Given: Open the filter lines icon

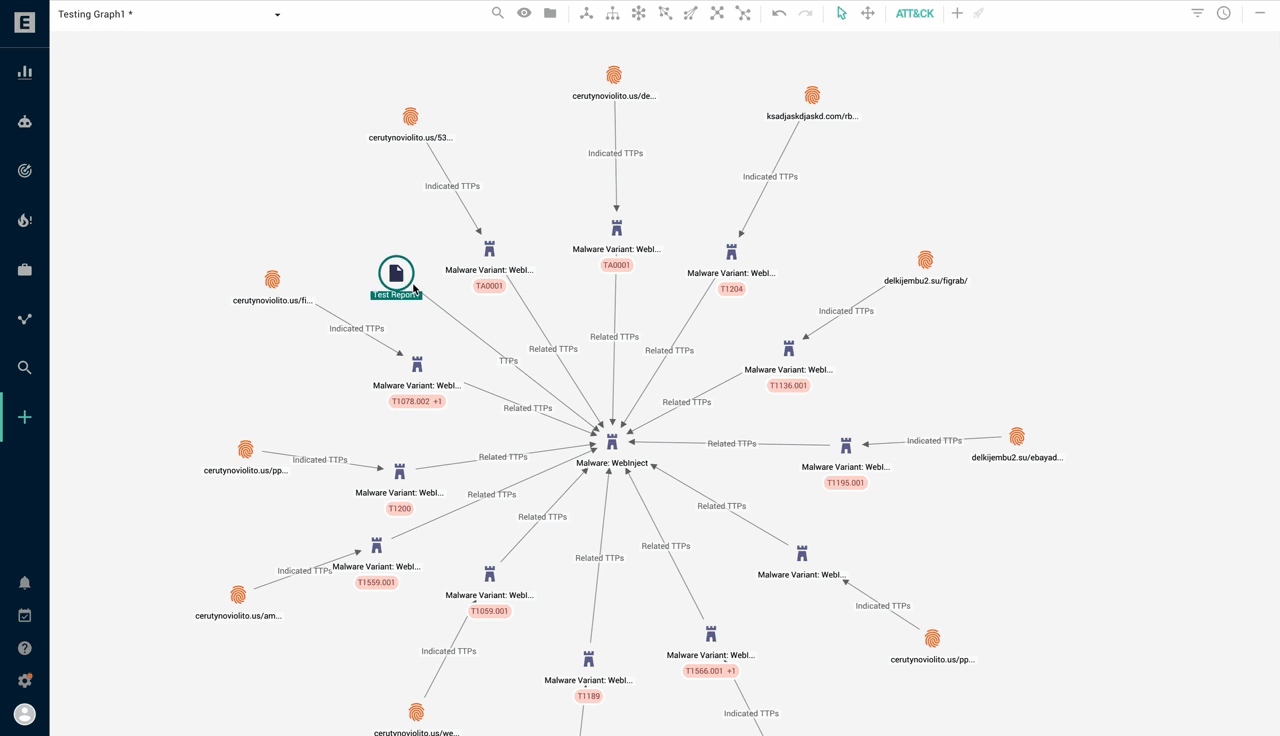Looking at the screenshot, I should point(1197,13).
